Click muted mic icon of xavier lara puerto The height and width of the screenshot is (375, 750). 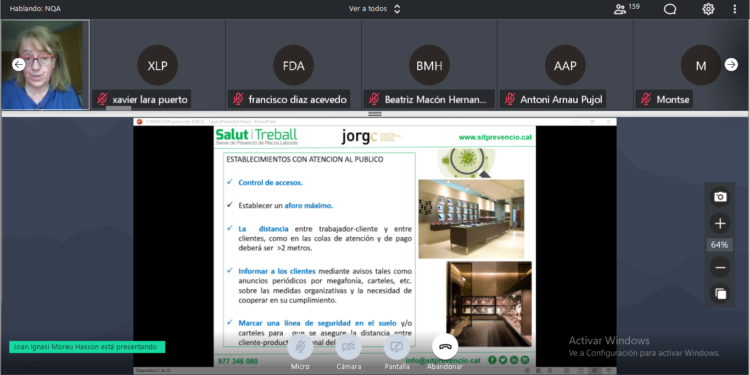point(102,99)
